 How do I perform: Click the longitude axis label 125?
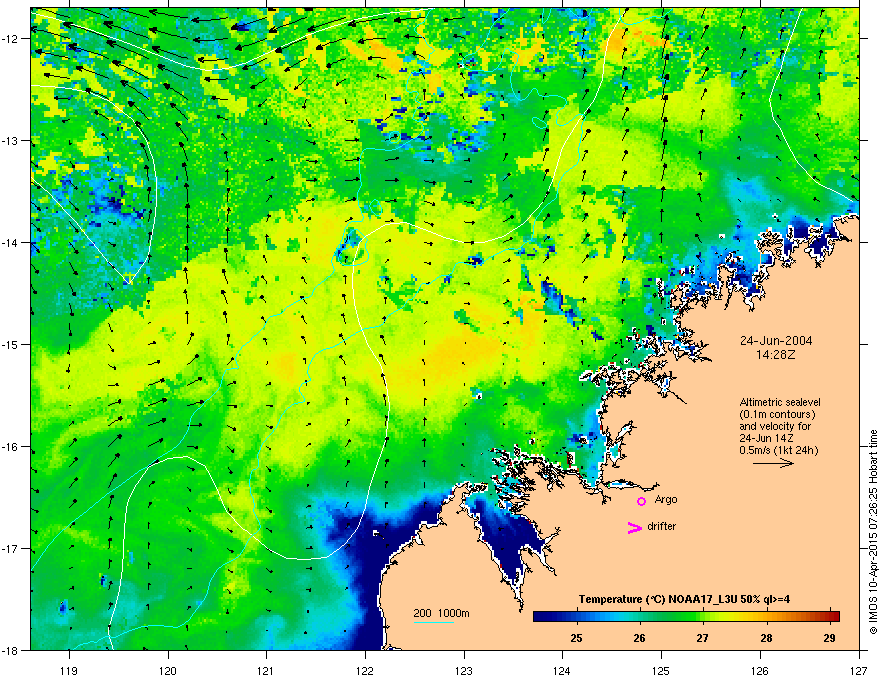click(662, 670)
